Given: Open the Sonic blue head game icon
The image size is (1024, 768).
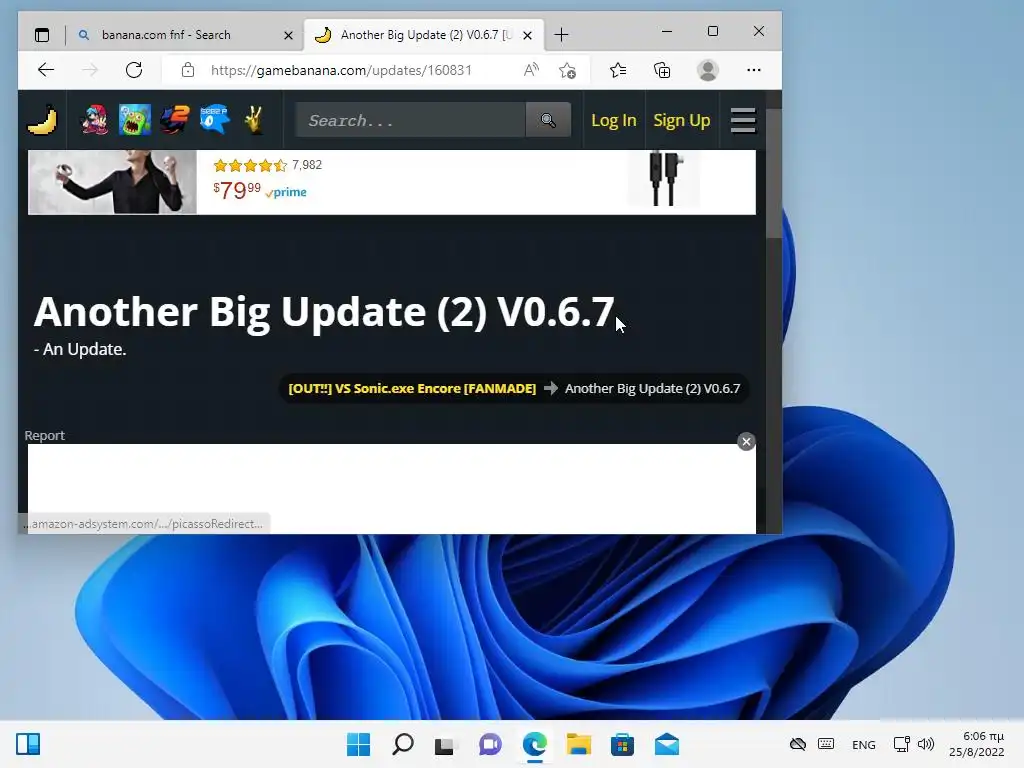Looking at the screenshot, I should [214, 120].
